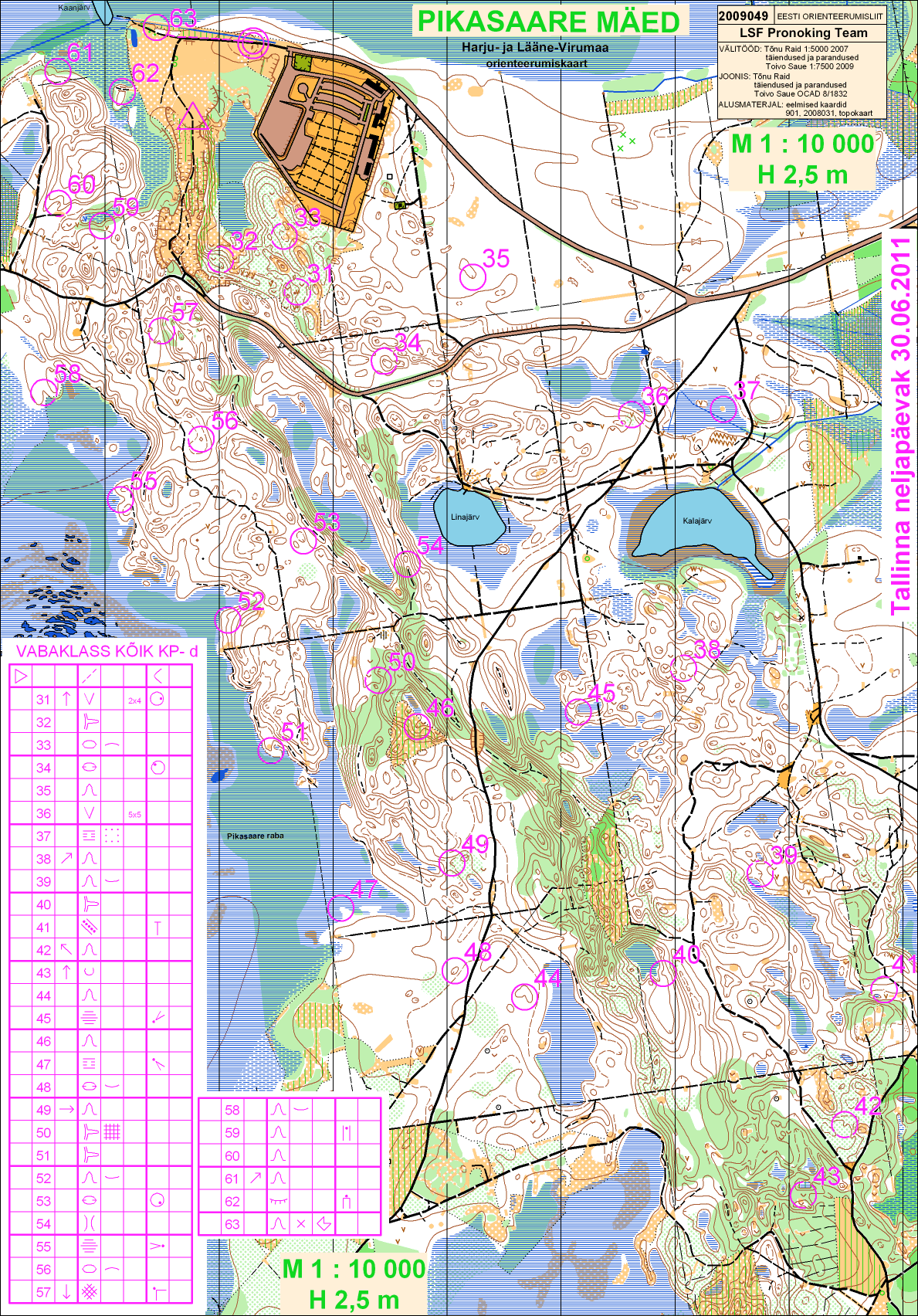Image resolution: width=918 pixels, height=1316 pixels.
Task: Click the PIKASAARE MÄED title
Action: pyautogui.click(x=548, y=22)
